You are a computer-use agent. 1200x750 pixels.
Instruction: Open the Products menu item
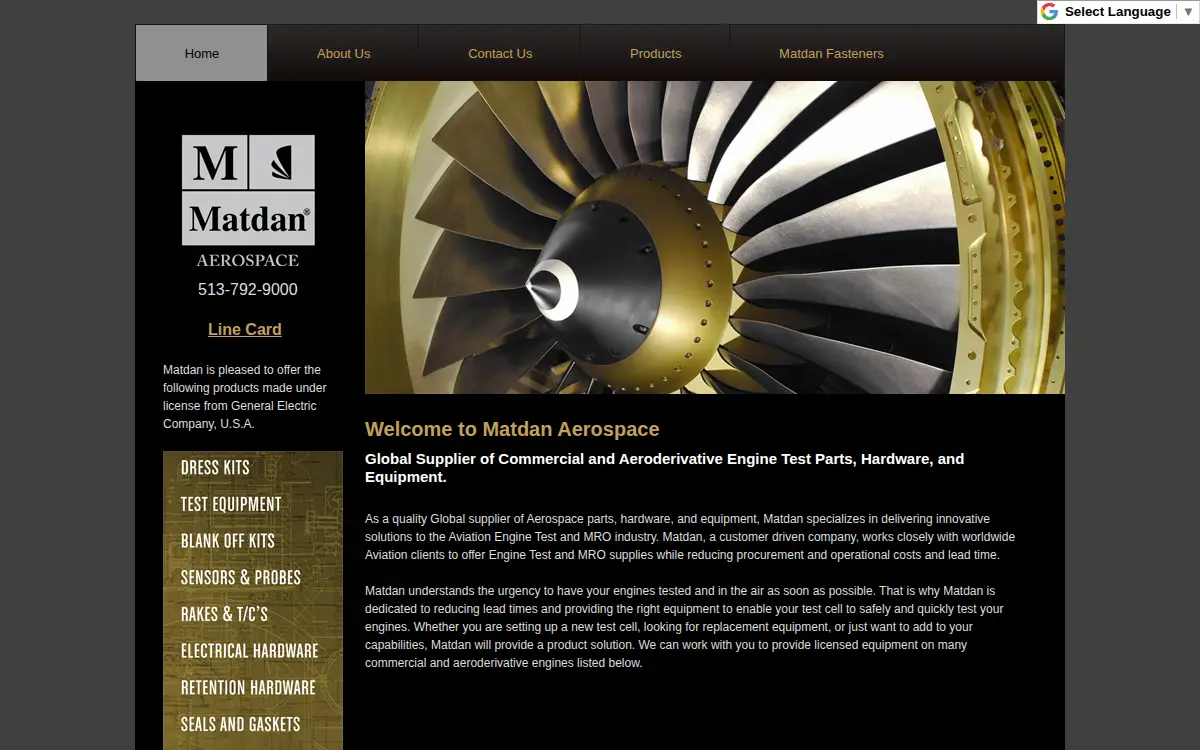point(655,53)
